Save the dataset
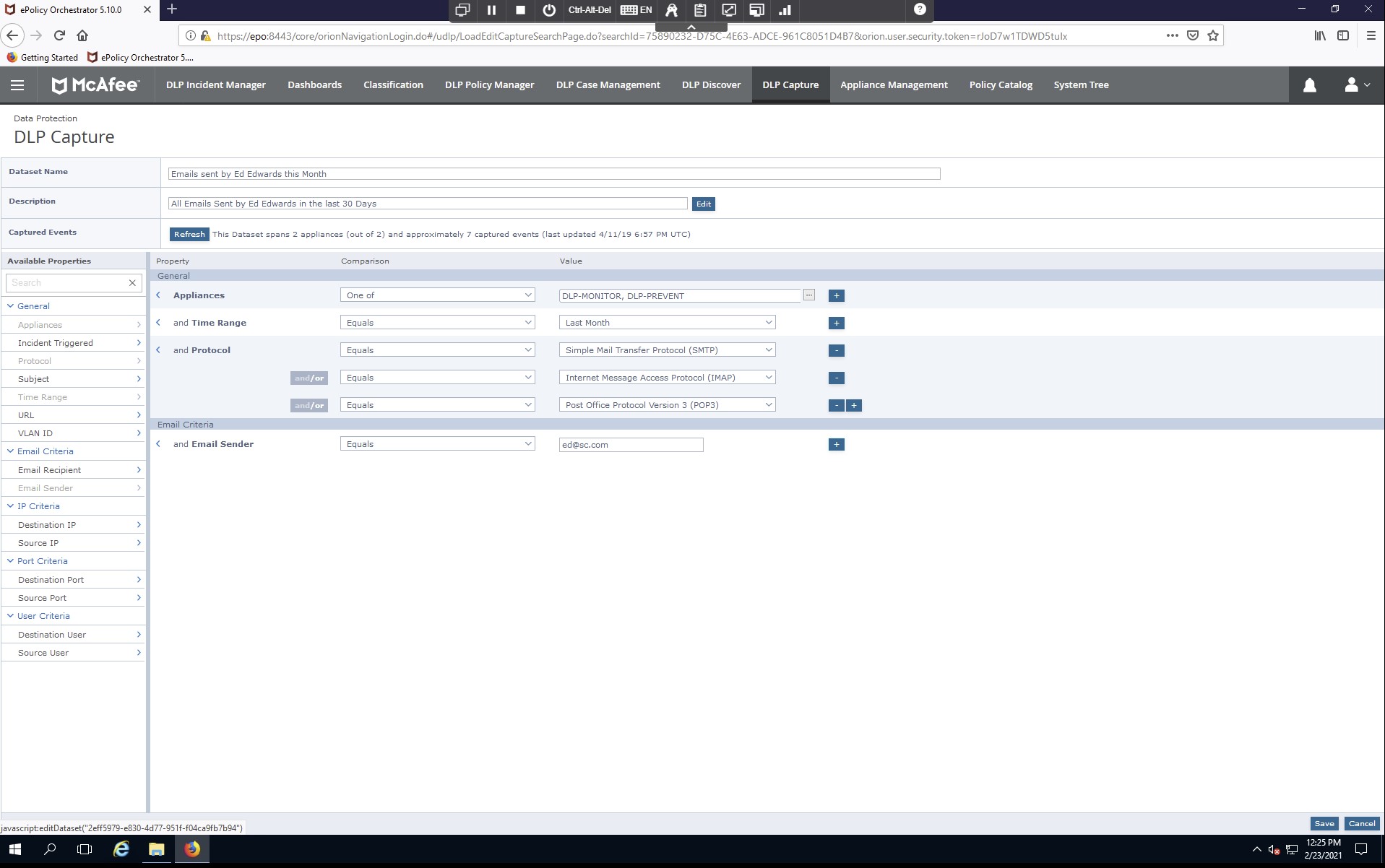The height and width of the screenshot is (868, 1385). coord(1324,824)
